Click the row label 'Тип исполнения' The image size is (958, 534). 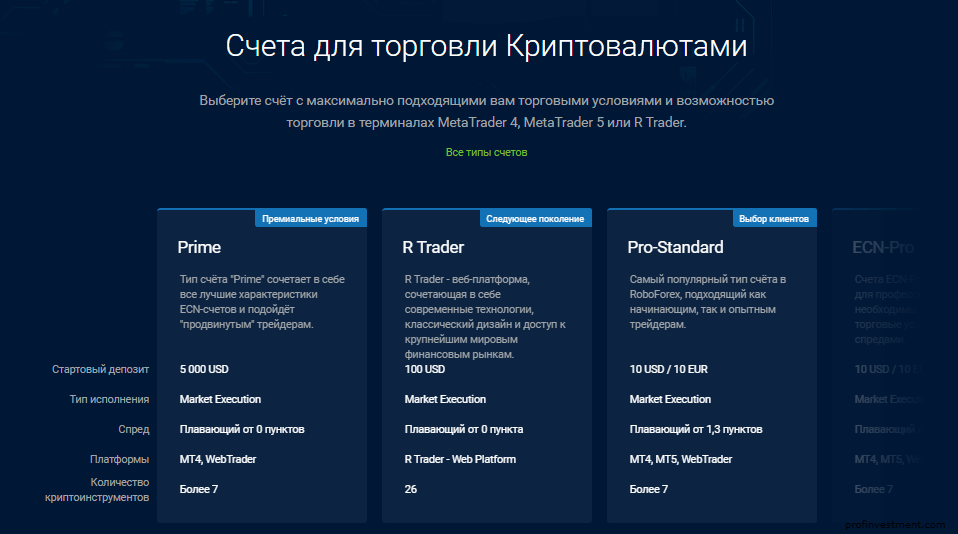(x=109, y=399)
